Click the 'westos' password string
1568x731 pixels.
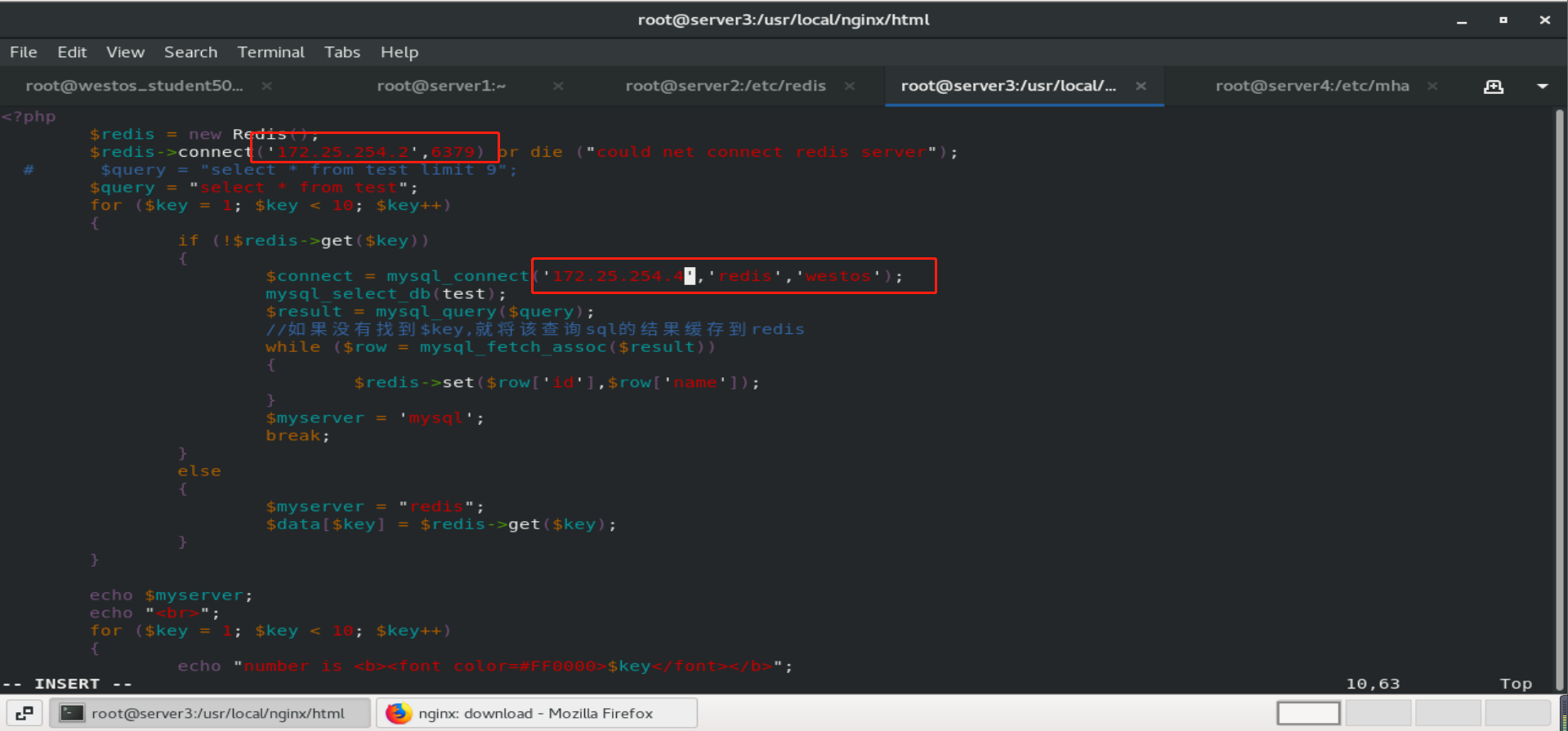[x=838, y=276]
